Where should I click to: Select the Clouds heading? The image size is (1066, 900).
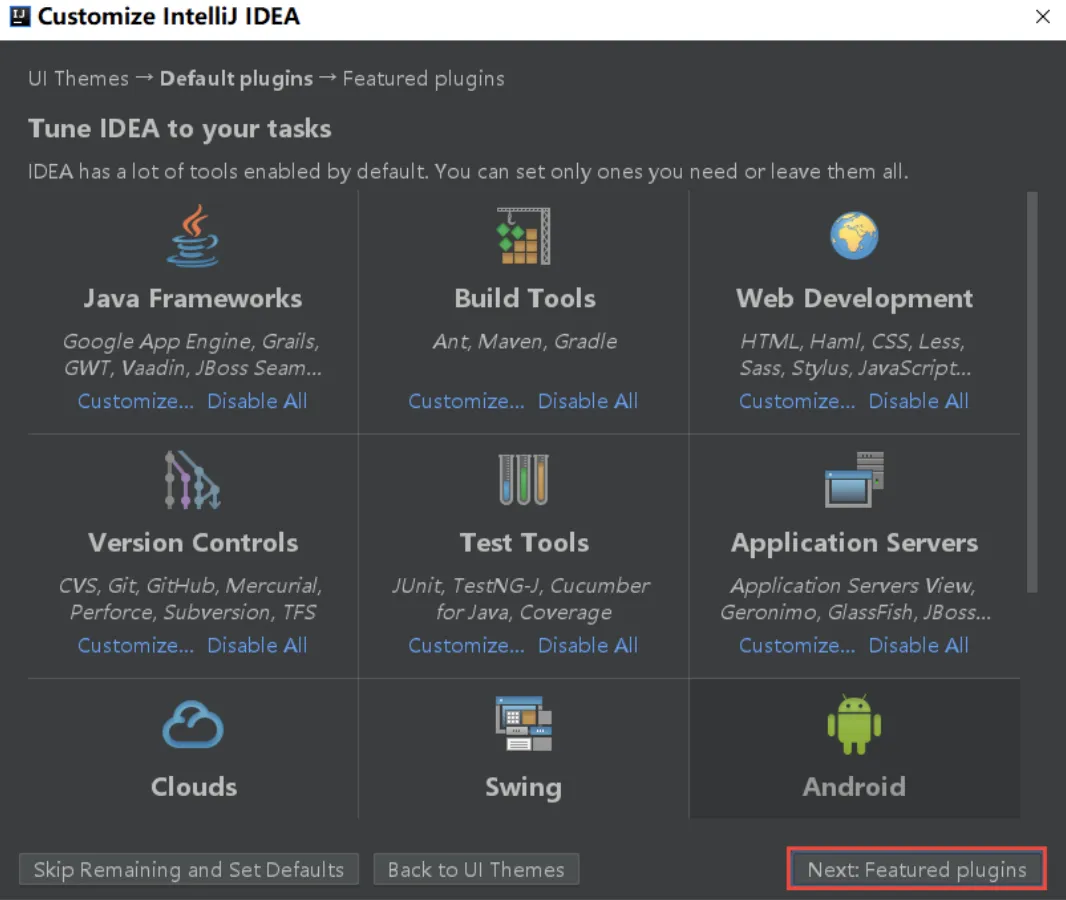click(194, 786)
